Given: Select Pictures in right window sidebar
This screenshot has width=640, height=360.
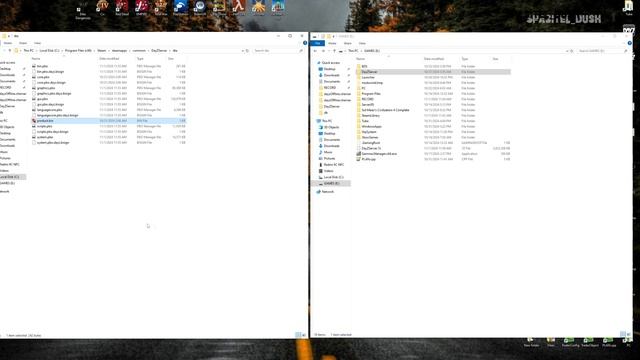Looking at the screenshot, I should (329, 158).
